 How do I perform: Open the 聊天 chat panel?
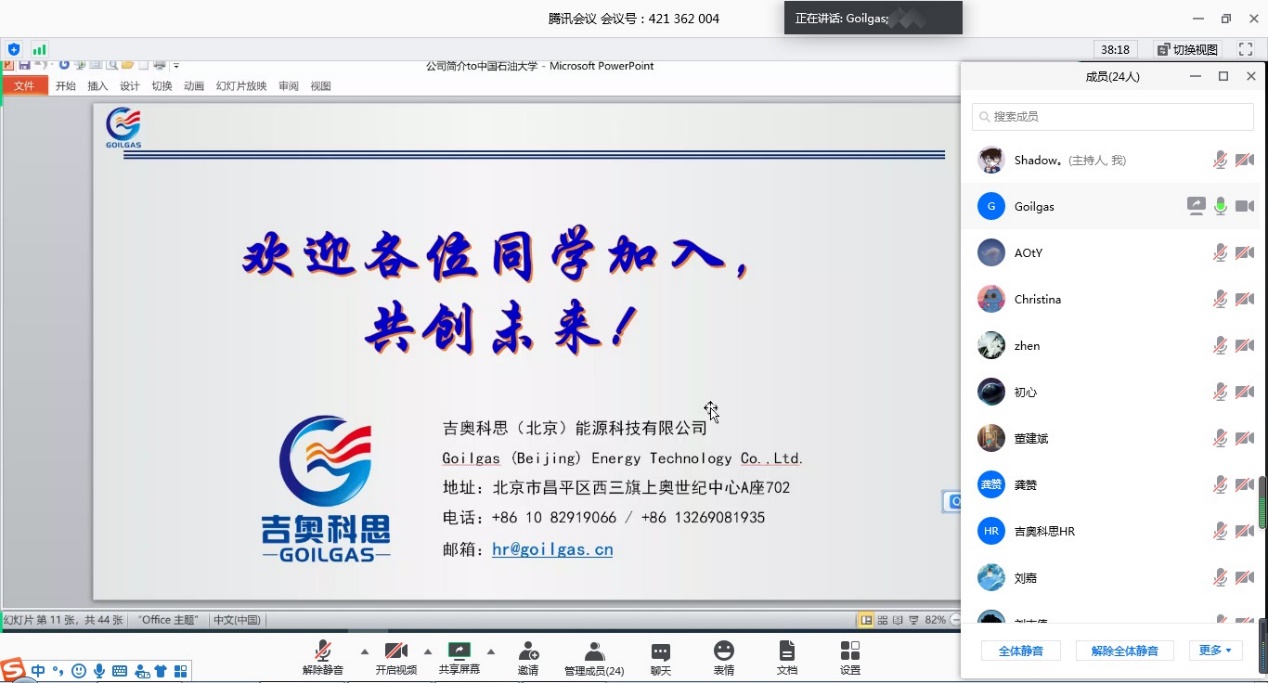pyautogui.click(x=660, y=652)
